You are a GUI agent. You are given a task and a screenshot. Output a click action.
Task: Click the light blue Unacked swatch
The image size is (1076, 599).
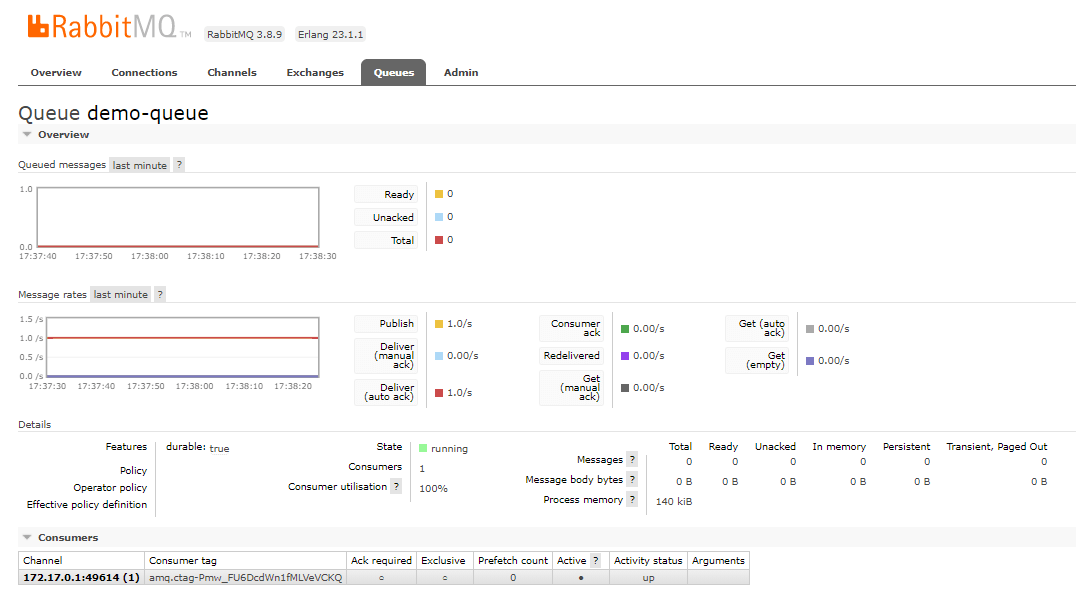tap(439, 217)
